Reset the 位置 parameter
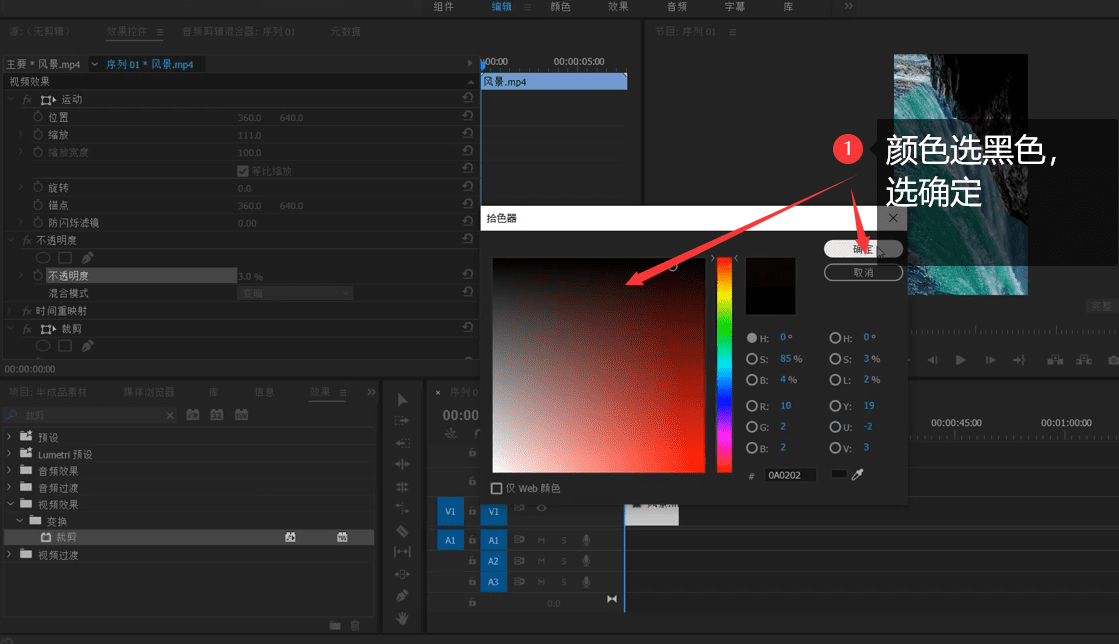 [467, 116]
